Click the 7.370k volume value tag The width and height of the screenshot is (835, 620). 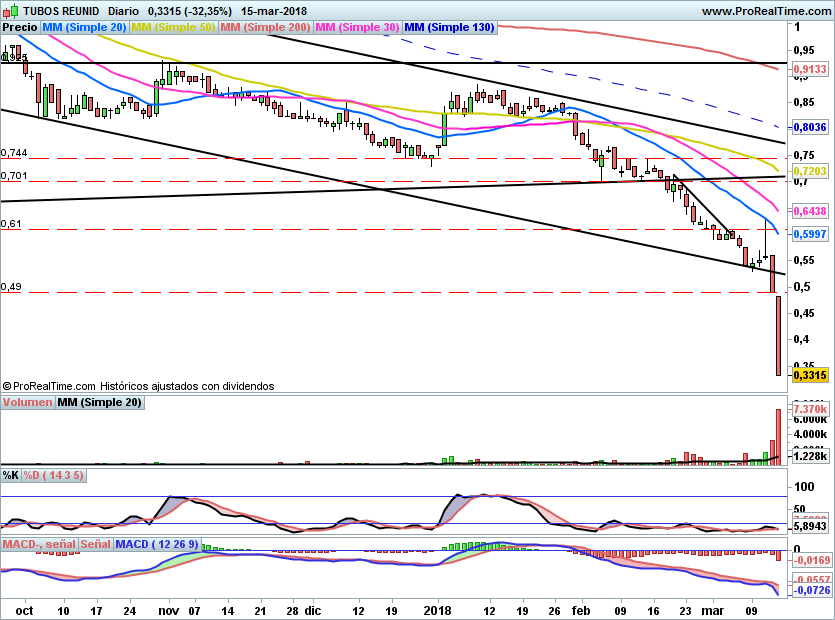coord(810,409)
